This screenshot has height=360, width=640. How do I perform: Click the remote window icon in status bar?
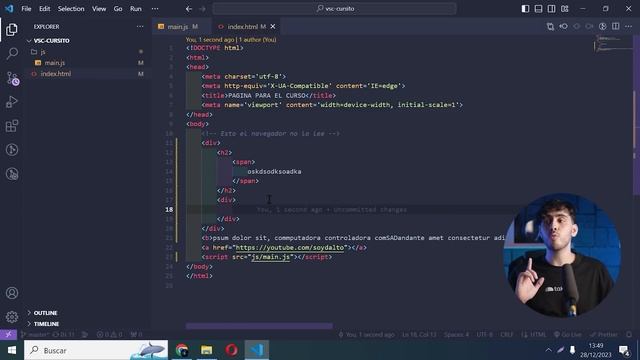click(x=8, y=334)
